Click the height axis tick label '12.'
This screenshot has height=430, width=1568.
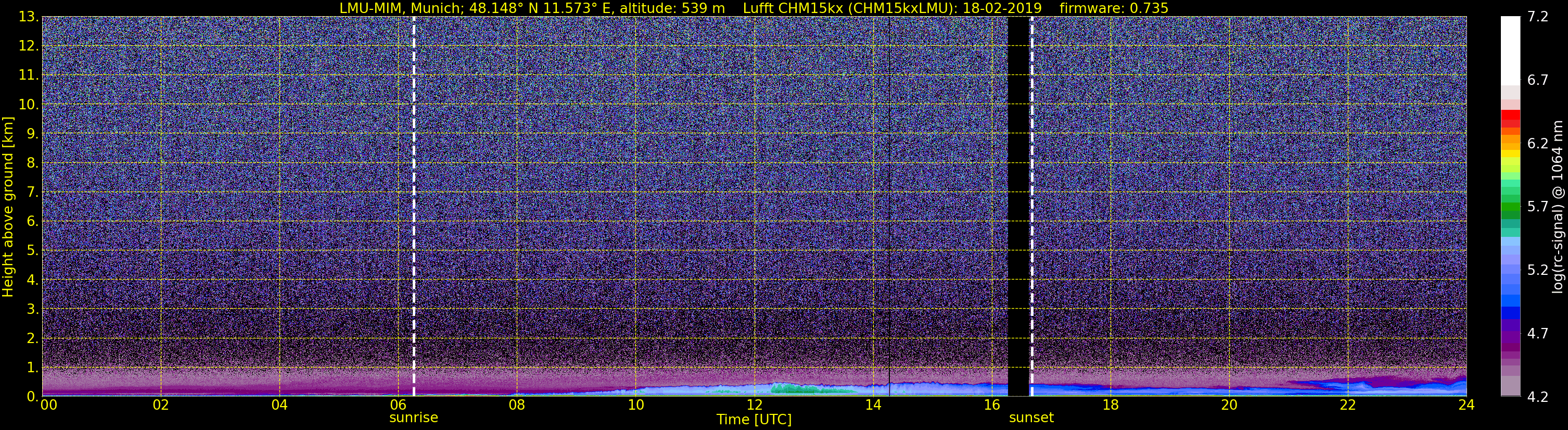(29, 46)
